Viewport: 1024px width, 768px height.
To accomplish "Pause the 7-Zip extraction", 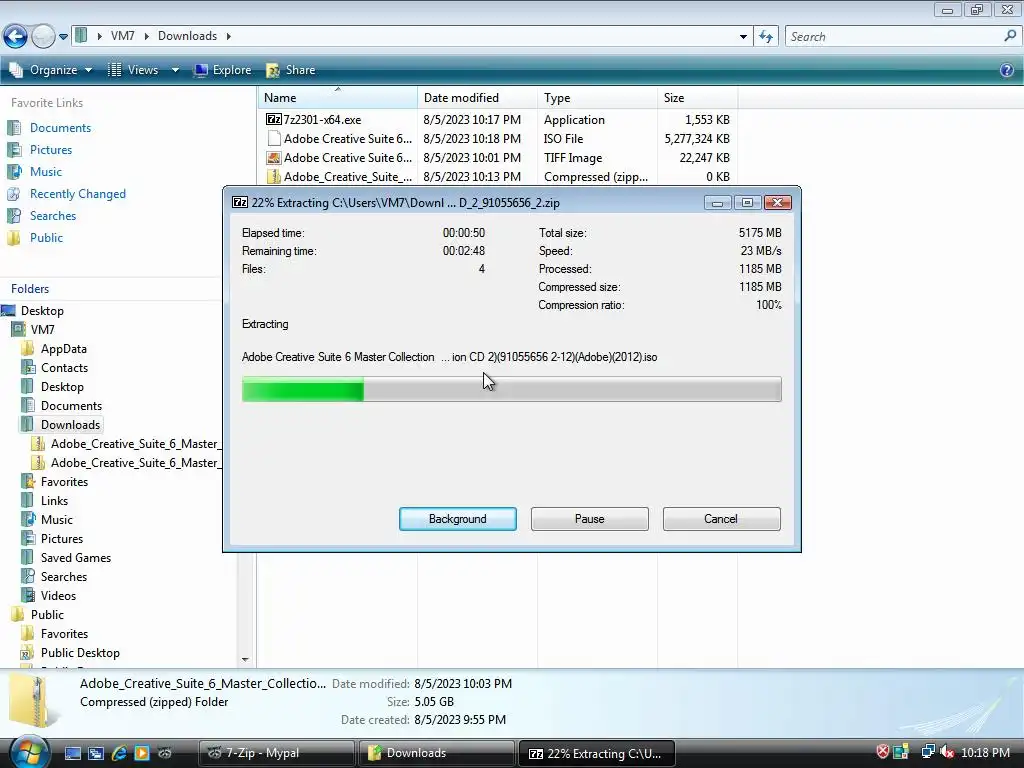I will click(x=589, y=519).
